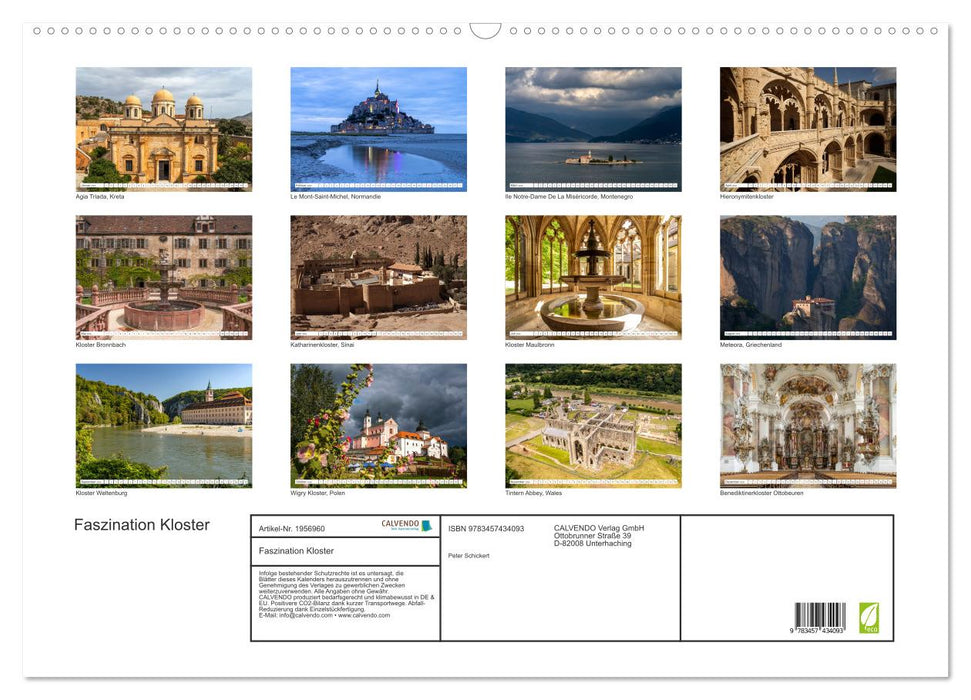Screen dimensions: 971x700
Task: Click the Meteora, Griechenland photo
Action: coord(807,277)
